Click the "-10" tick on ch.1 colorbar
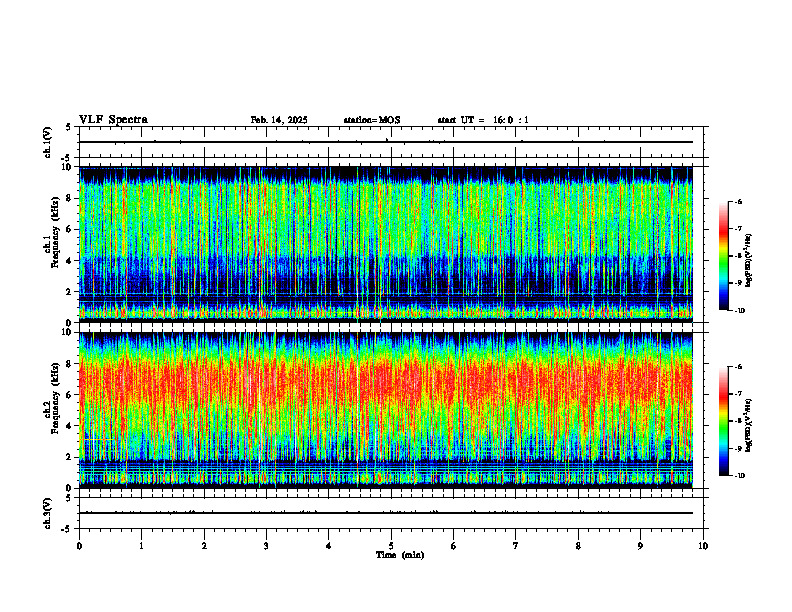Viewport: 792px width, 612px height. (x=740, y=311)
